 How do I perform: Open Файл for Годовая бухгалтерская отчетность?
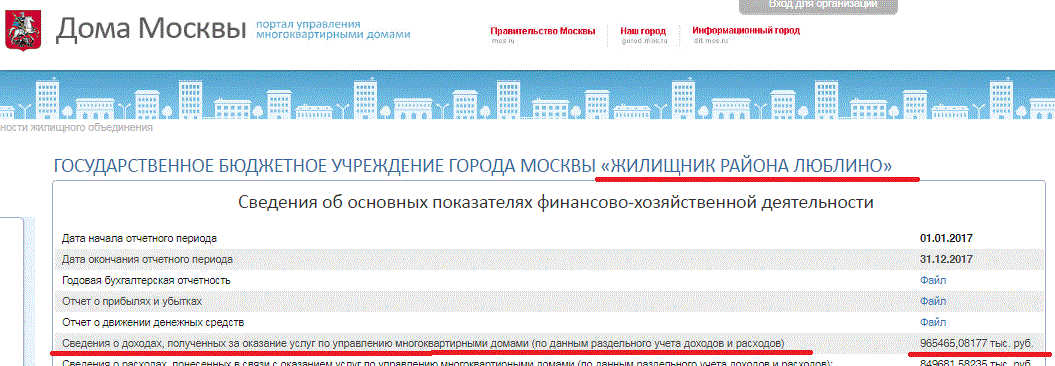933,280
